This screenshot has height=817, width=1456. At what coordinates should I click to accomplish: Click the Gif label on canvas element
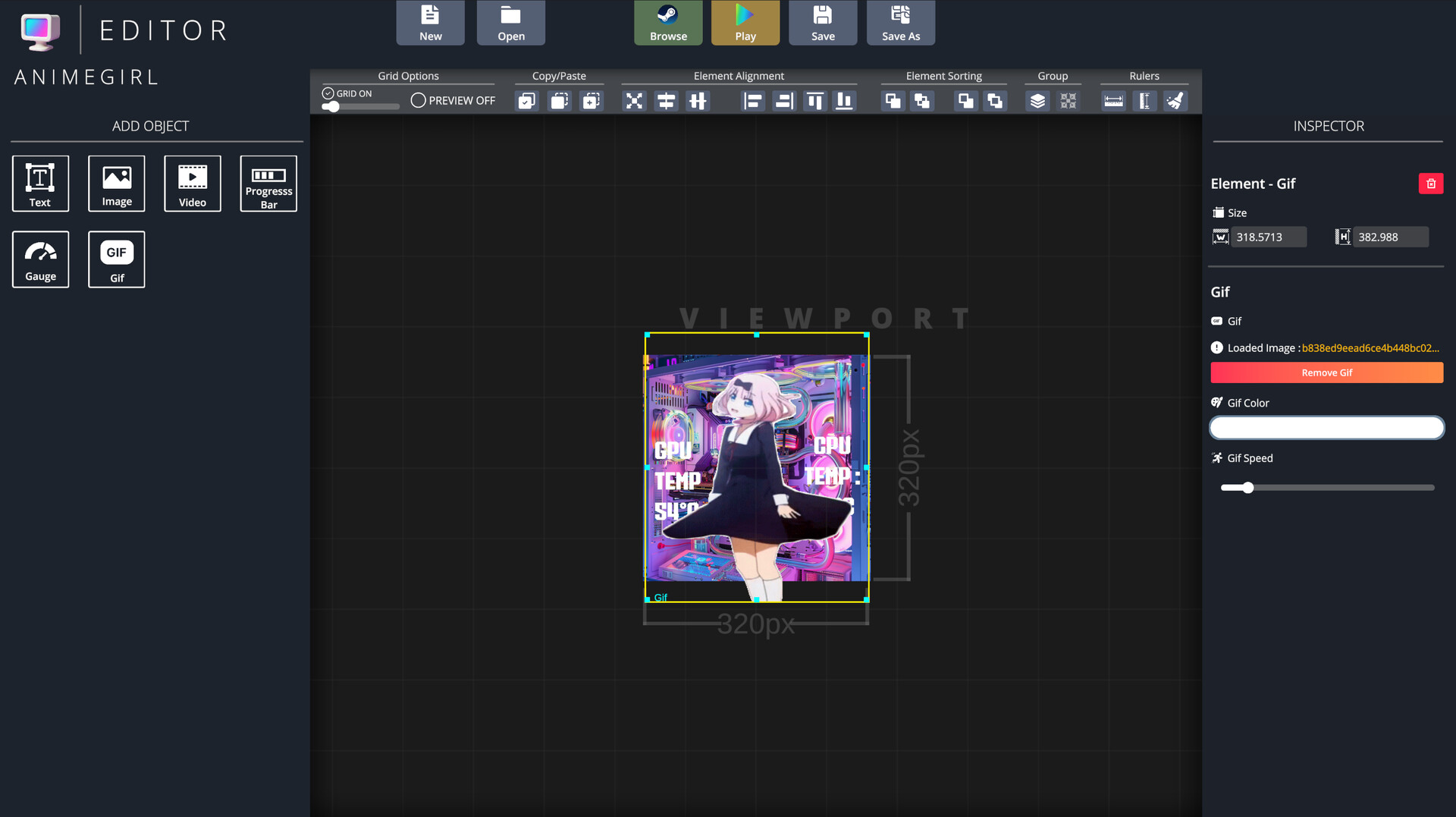661,598
